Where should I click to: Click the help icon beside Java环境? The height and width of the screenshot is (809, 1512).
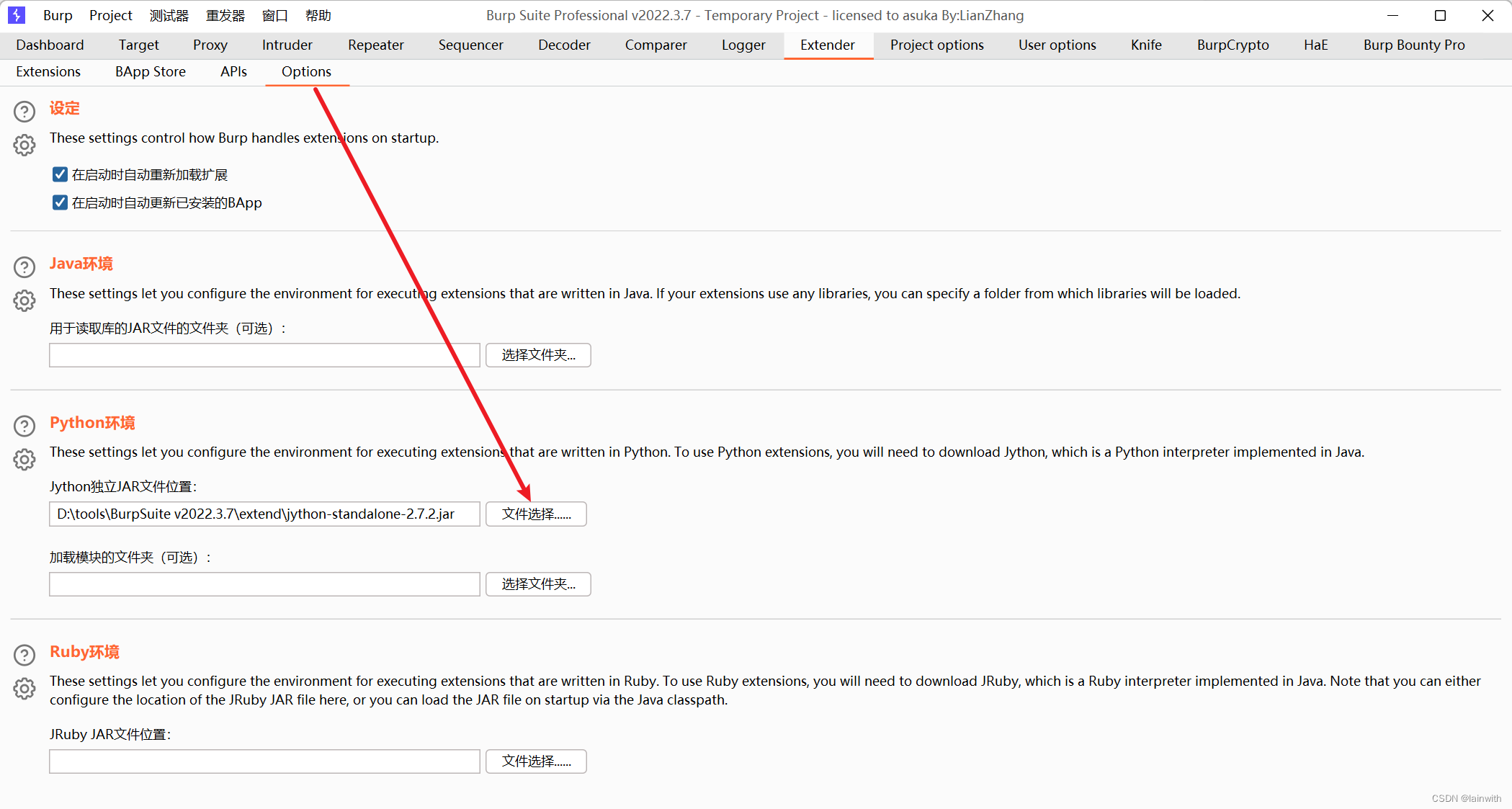point(24,267)
